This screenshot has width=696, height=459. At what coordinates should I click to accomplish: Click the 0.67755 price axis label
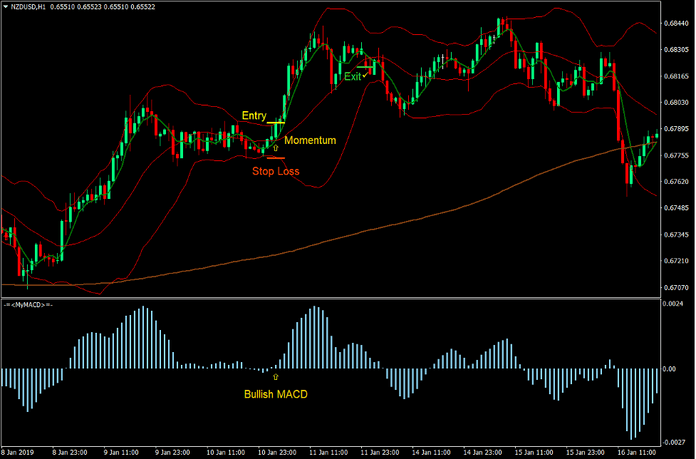[x=676, y=155]
